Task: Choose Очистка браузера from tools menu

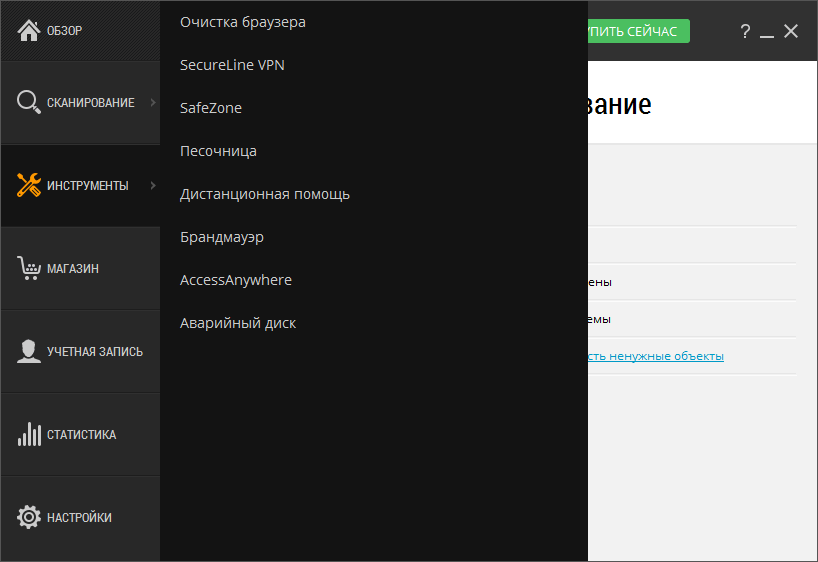Action: 243,22
